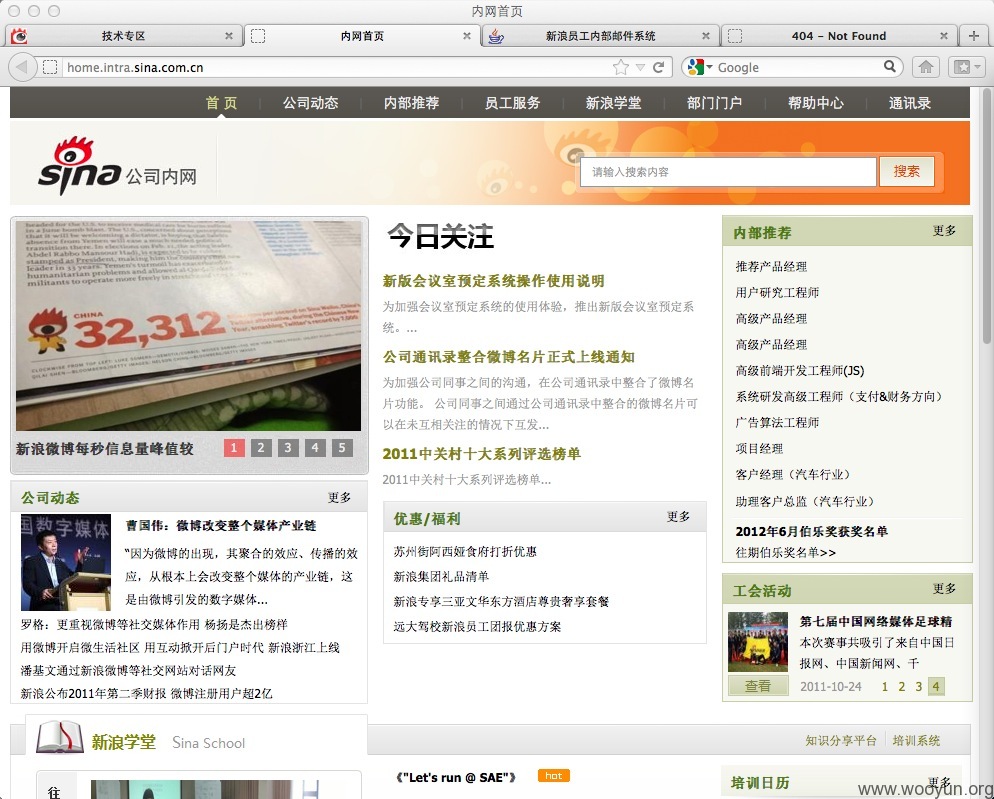Open 苏州街阿西娅食府打折优惠 link
The width and height of the screenshot is (994, 799).
(465, 552)
